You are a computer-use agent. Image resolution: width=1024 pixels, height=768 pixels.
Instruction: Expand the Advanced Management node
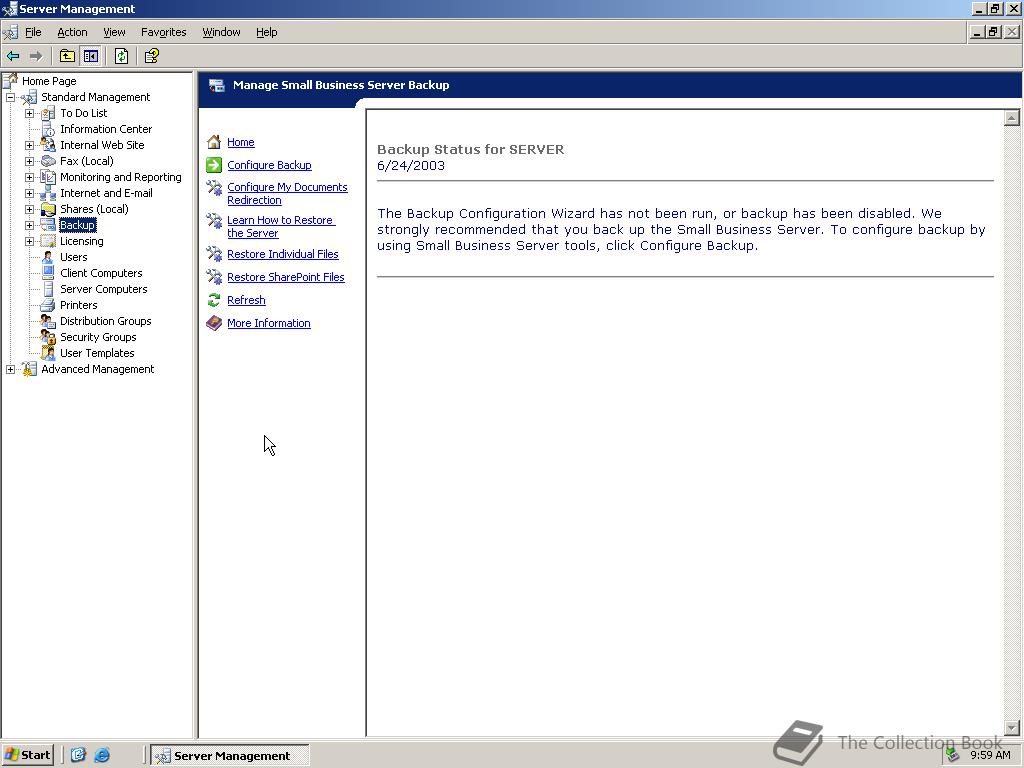tap(10, 369)
